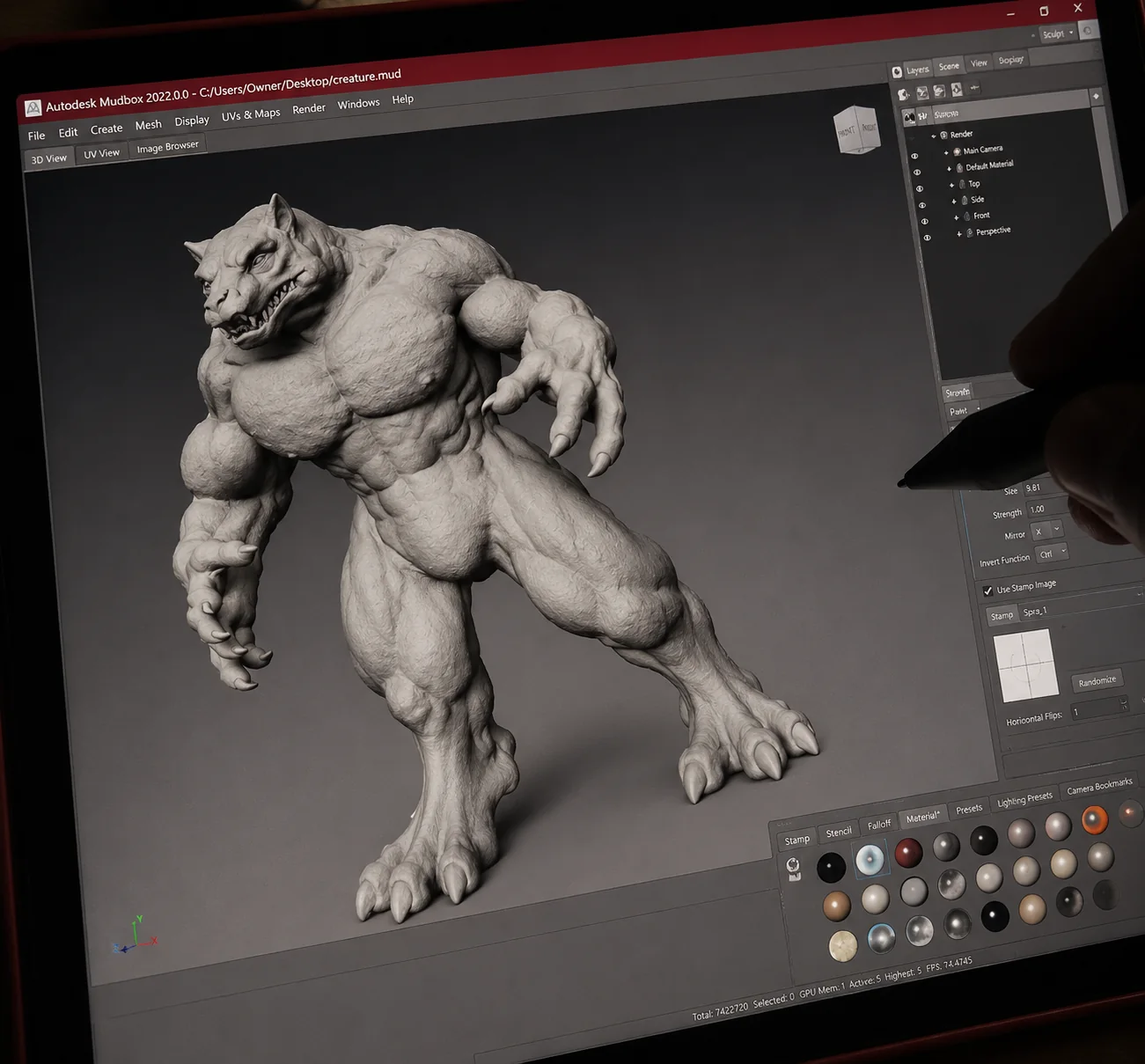The height and width of the screenshot is (1064, 1145).
Task: Click the Autodesk Mudbox logo in title bar
Action: [33, 107]
